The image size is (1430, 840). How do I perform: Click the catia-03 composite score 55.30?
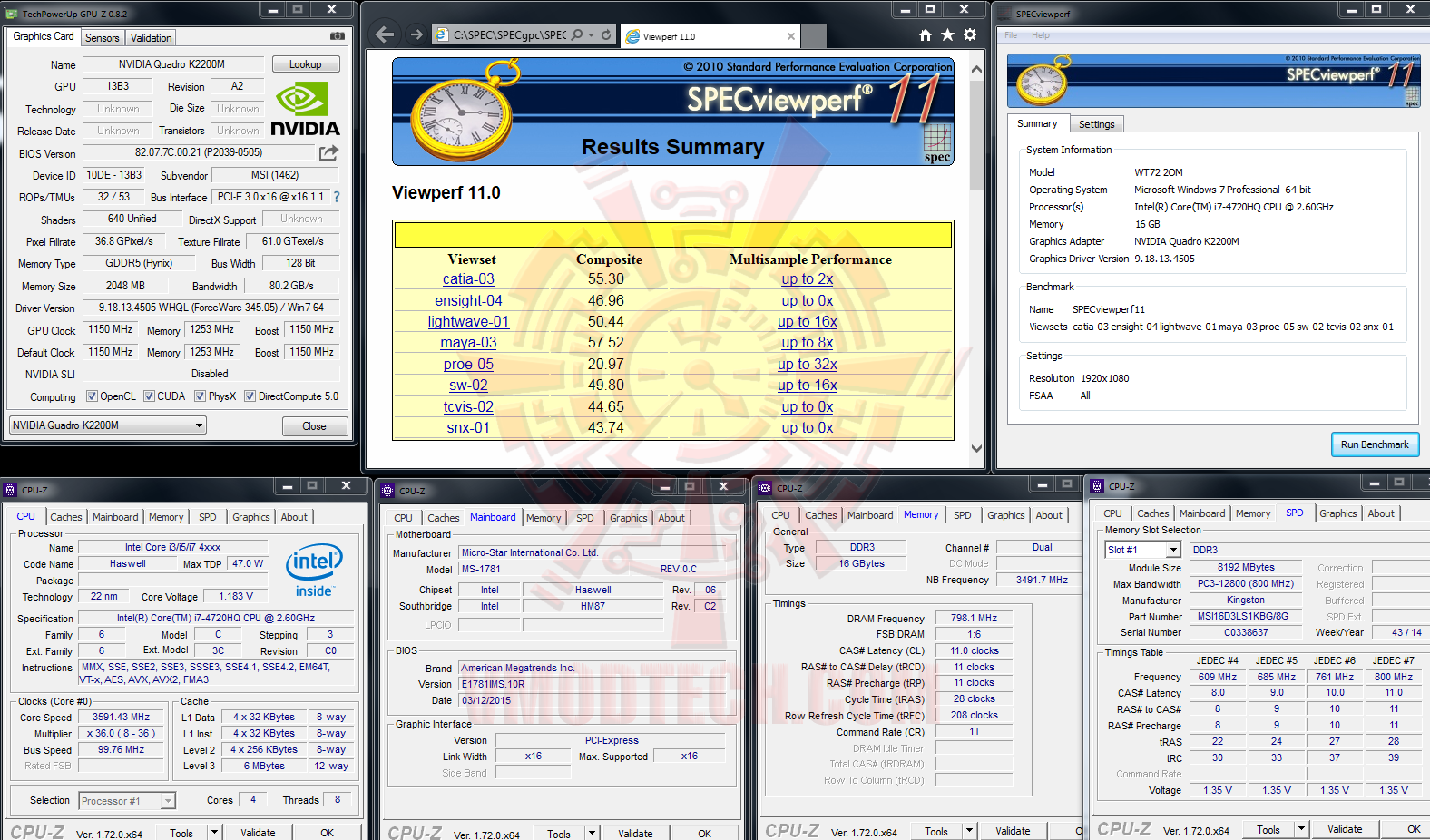pos(606,279)
